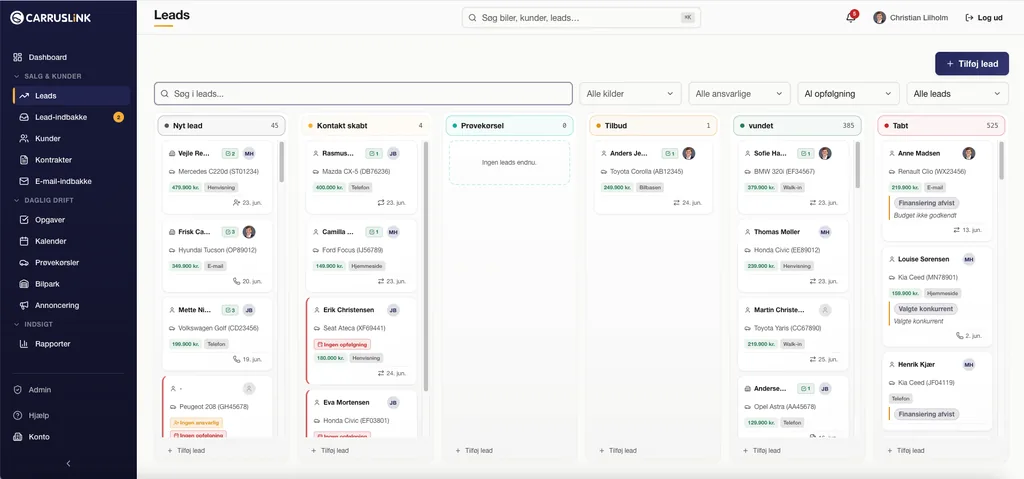Expand the Al opfølgning filter

pyautogui.click(x=848, y=93)
